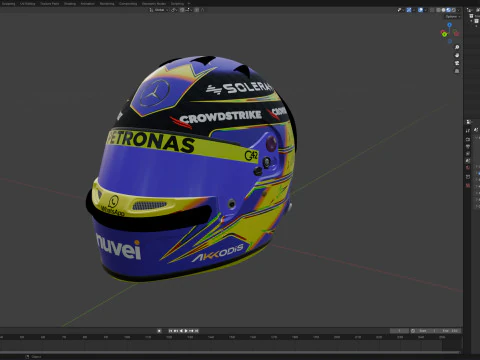Switch to the Texture Paint workspace
This screenshot has height=360, width=480.
pyautogui.click(x=50, y=4)
